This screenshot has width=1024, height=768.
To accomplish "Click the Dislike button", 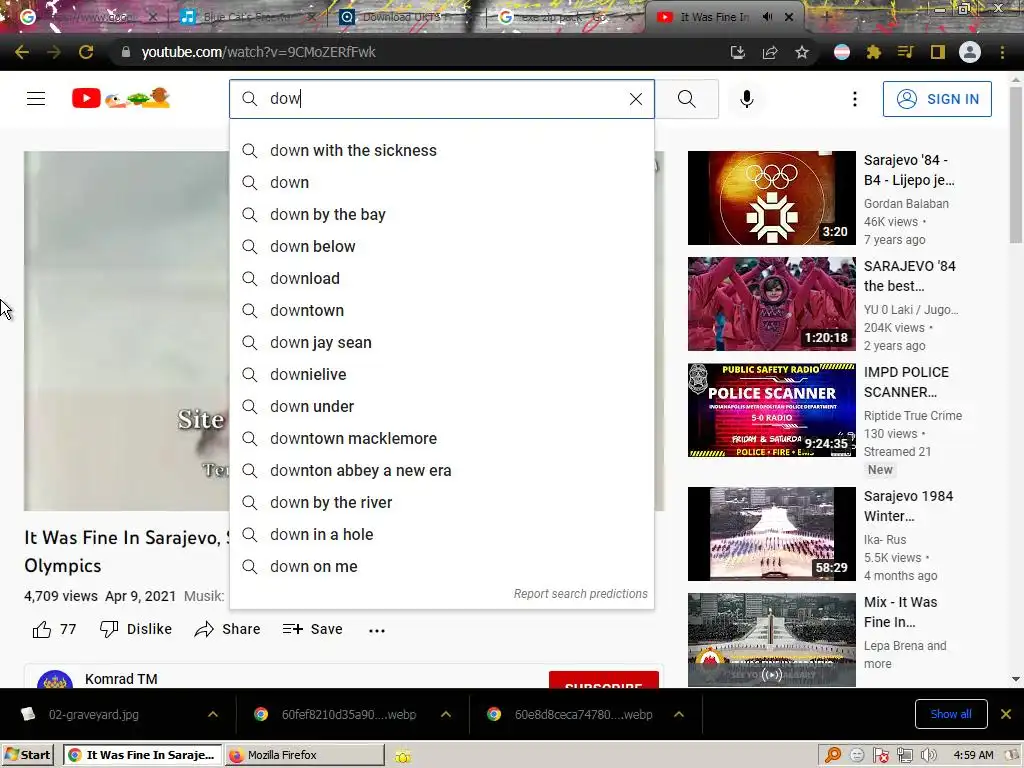I will click(136, 630).
